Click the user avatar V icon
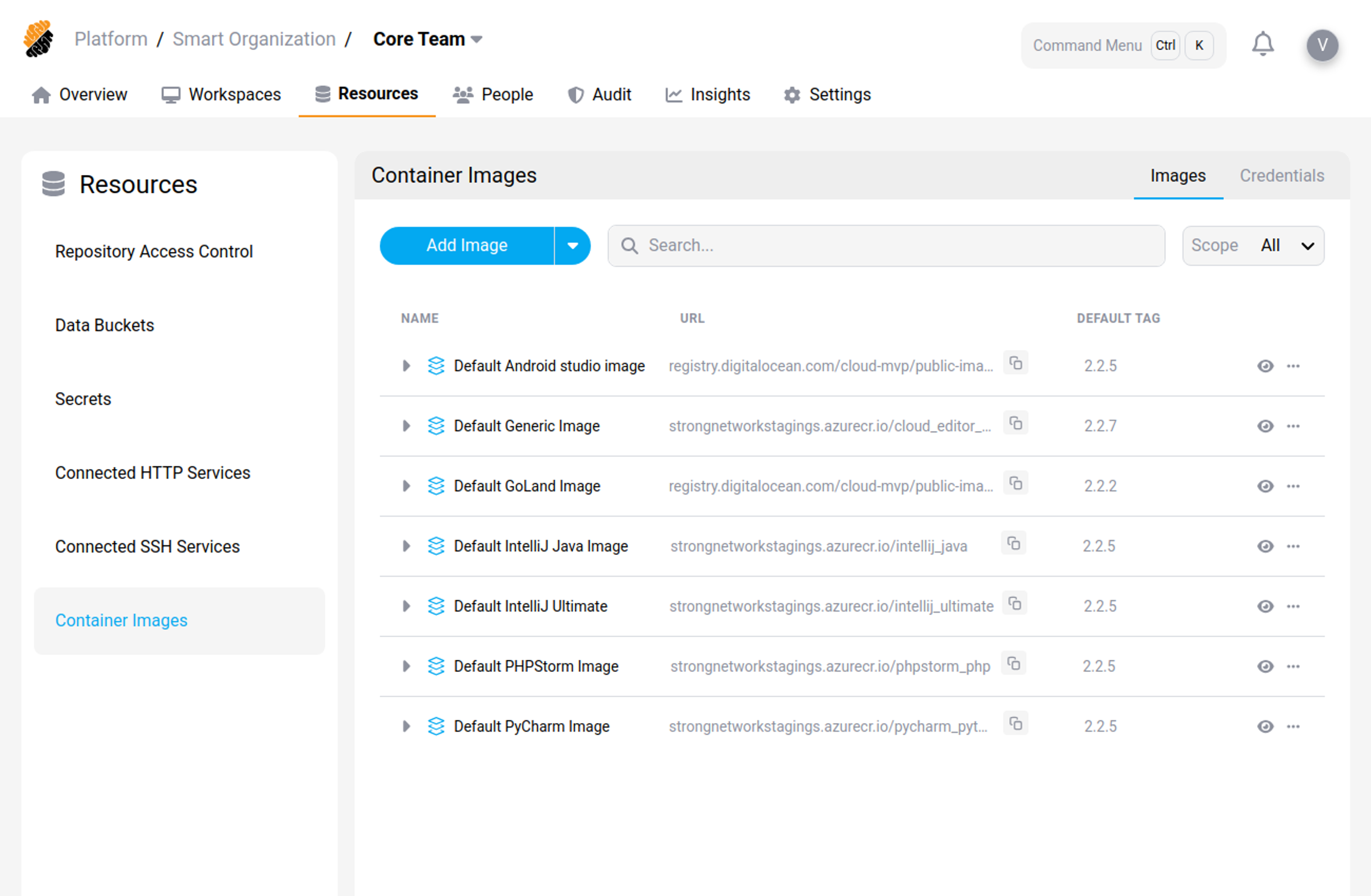 pyautogui.click(x=1321, y=45)
